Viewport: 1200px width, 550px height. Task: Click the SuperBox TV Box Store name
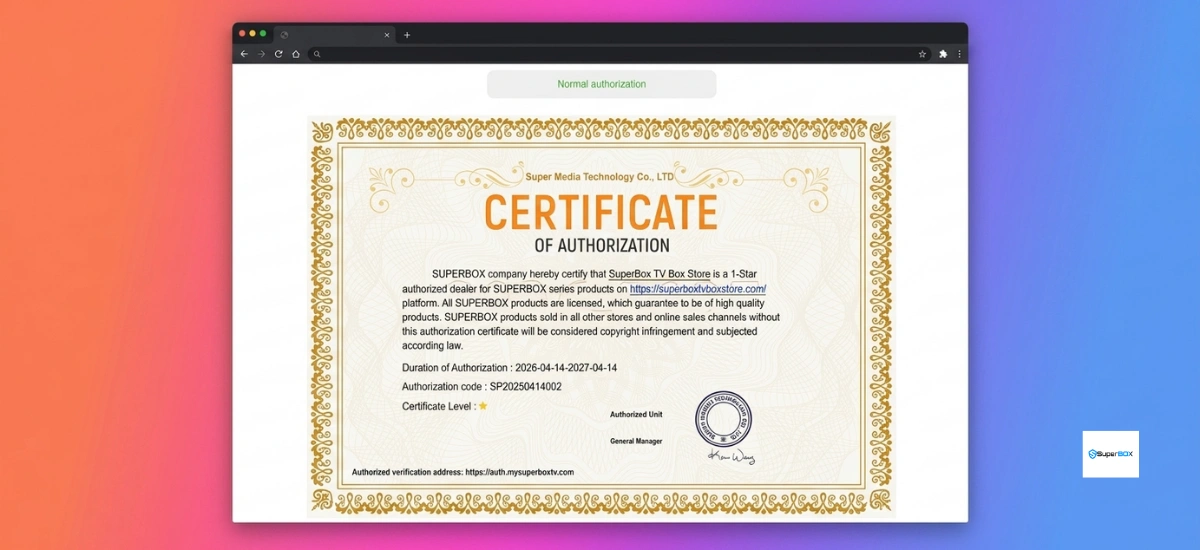click(659, 274)
